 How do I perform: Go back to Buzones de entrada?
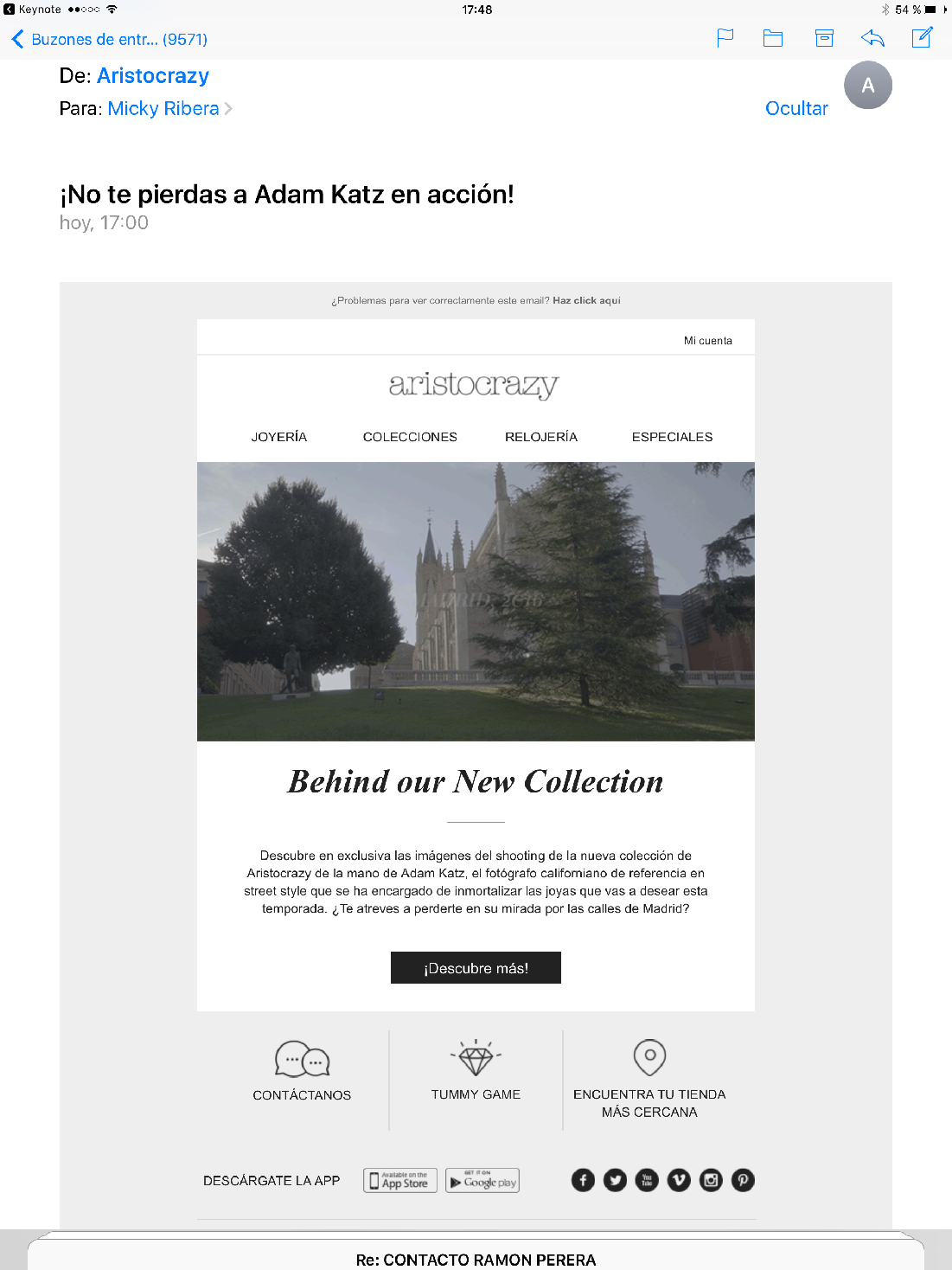coord(109,39)
